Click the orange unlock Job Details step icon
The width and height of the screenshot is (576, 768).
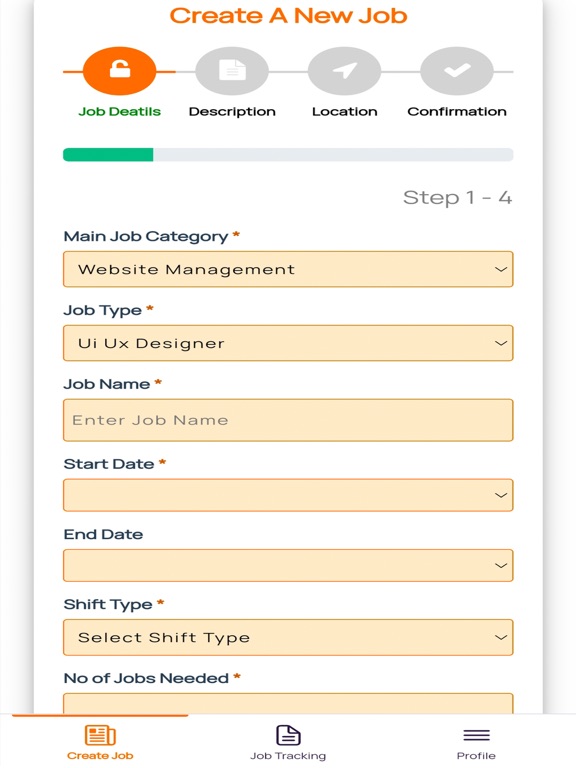click(x=120, y=71)
